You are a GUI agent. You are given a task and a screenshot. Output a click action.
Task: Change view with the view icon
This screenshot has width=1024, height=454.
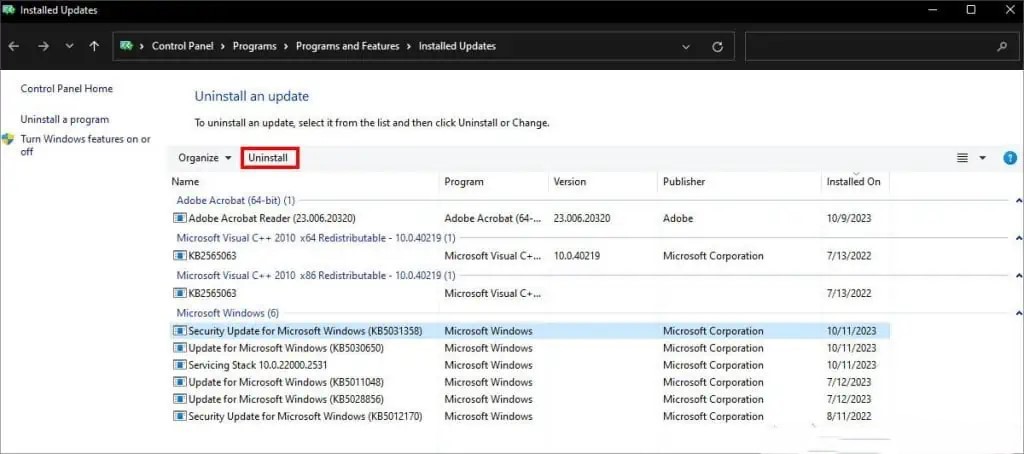point(962,157)
